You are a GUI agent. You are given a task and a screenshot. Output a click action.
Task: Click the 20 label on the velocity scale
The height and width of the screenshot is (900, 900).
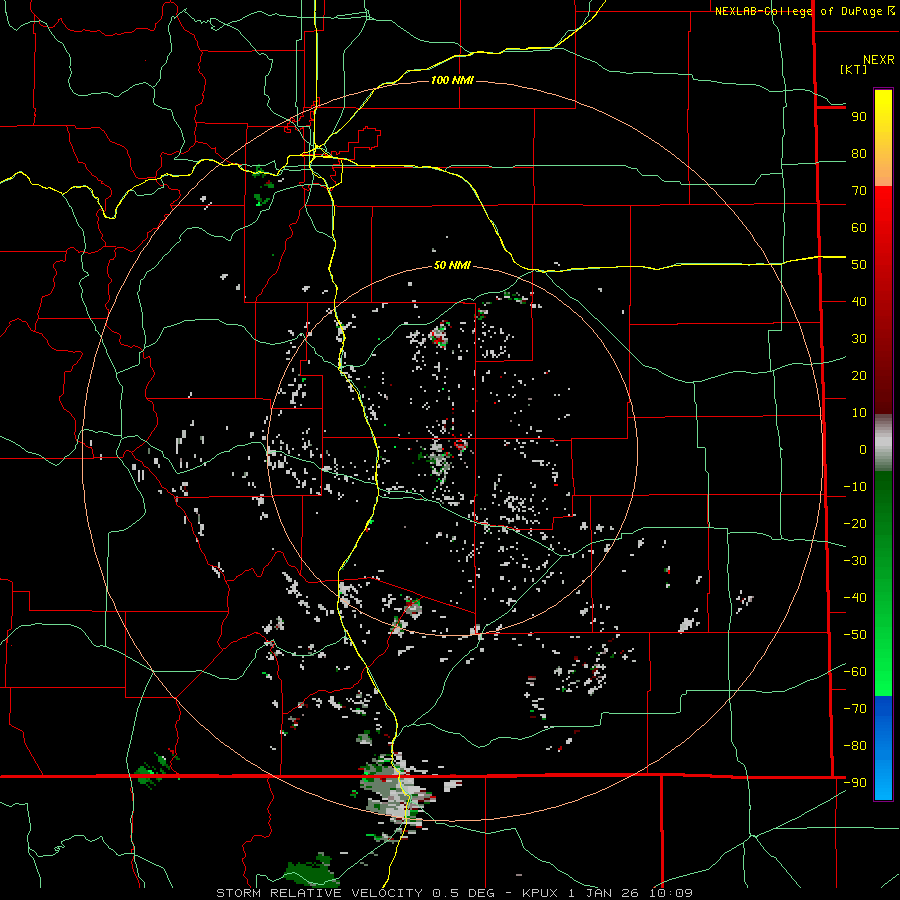tap(859, 376)
